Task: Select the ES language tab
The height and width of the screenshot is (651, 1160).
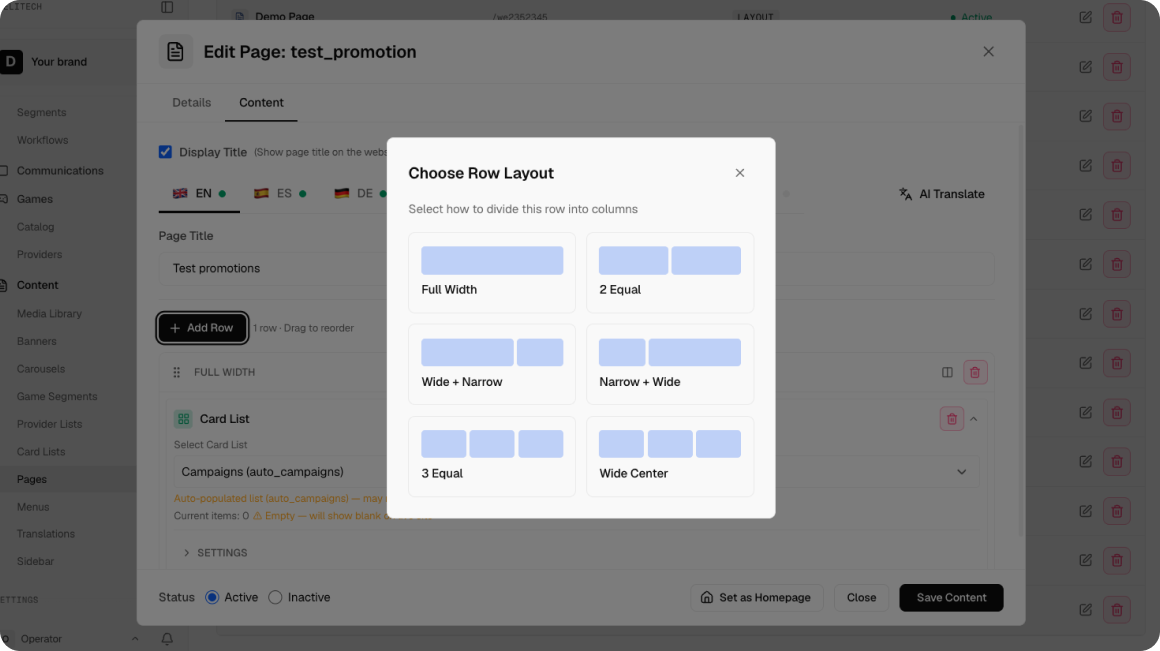Action: point(280,194)
